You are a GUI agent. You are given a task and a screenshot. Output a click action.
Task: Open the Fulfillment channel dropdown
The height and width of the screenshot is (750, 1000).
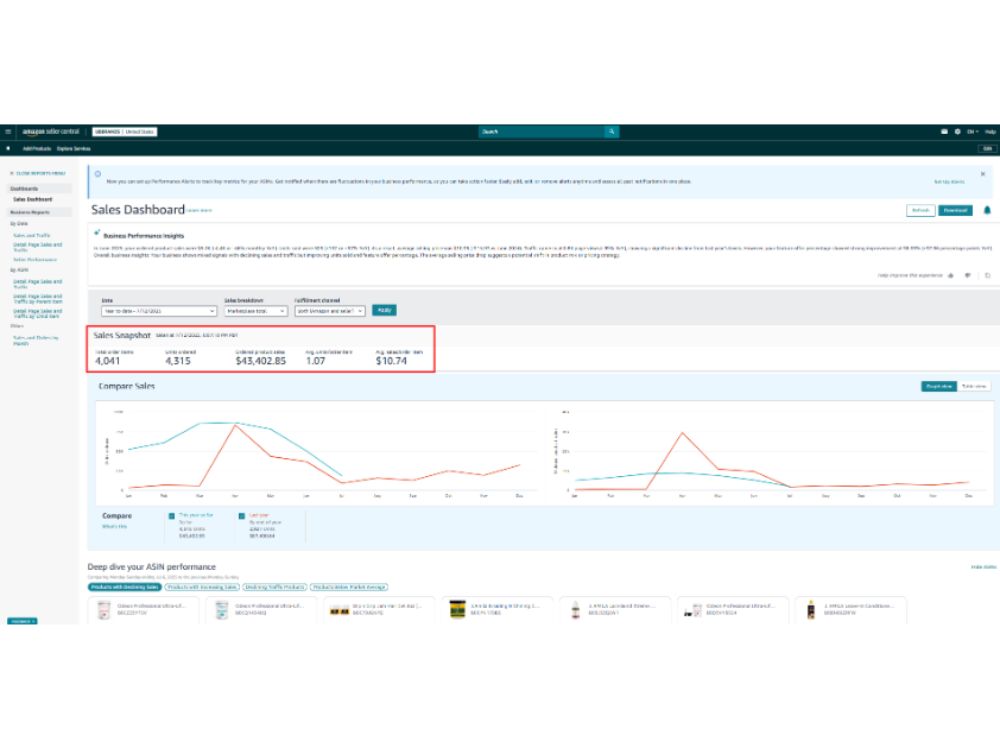330,311
